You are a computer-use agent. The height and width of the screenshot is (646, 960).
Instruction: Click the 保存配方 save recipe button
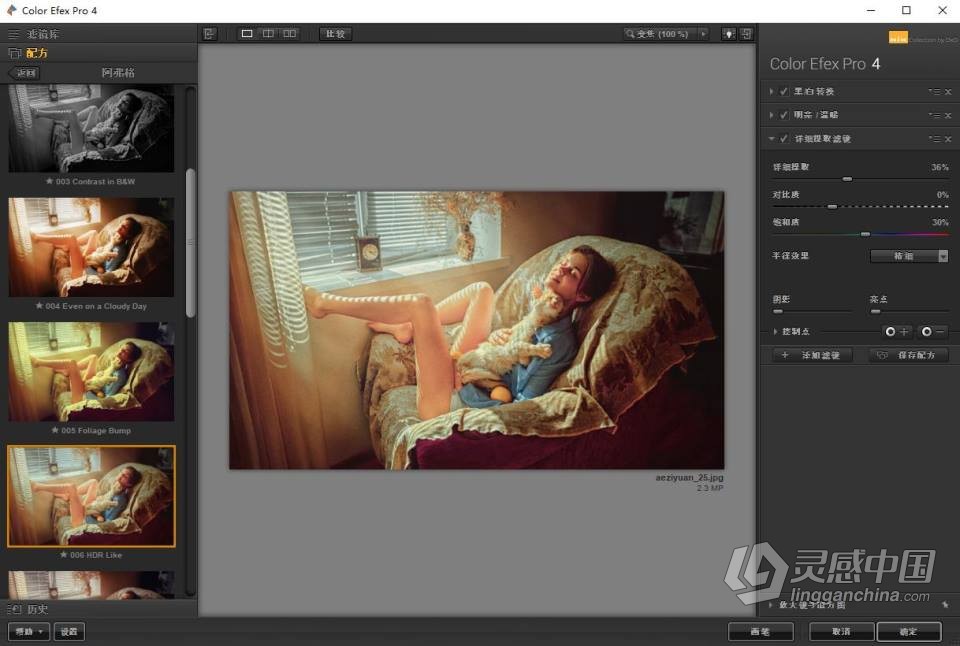pyautogui.click(x=909, y=355)
